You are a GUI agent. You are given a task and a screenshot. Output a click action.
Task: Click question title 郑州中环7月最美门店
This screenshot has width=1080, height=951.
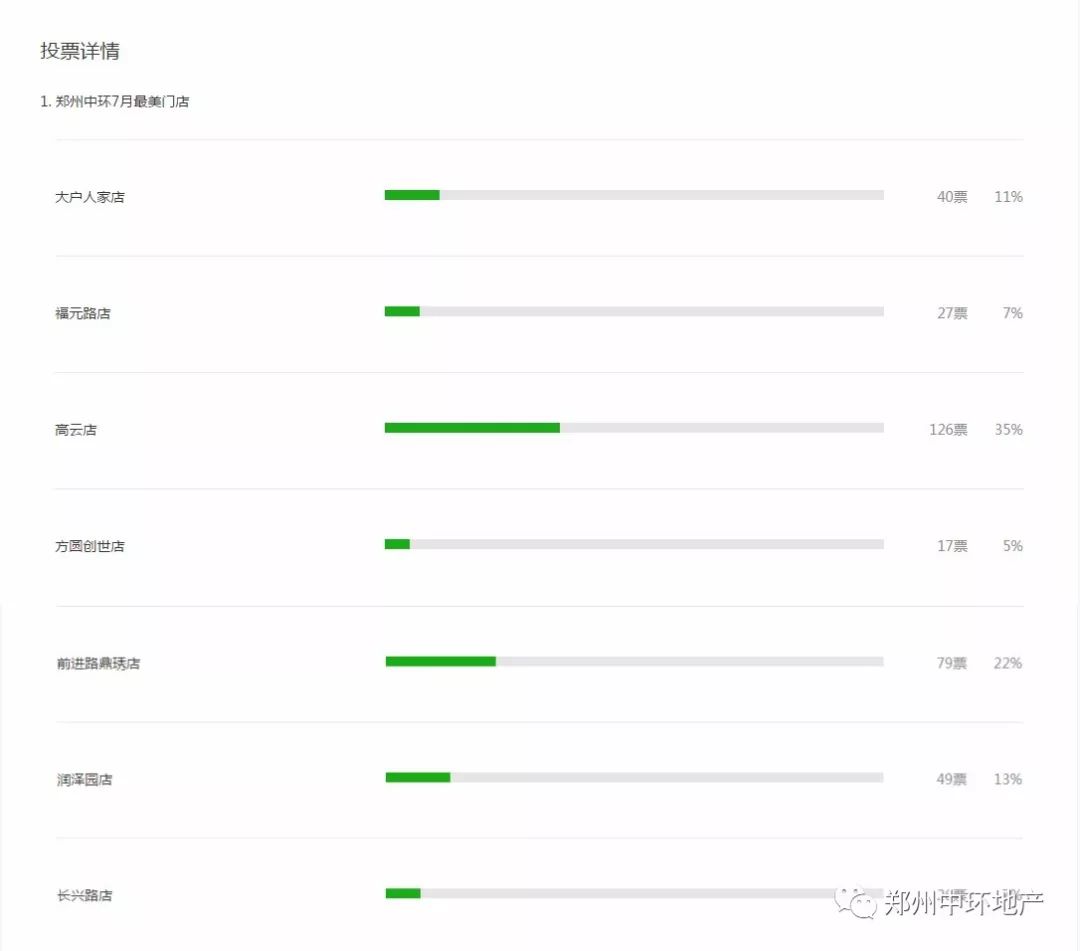[x=122, y=101]
